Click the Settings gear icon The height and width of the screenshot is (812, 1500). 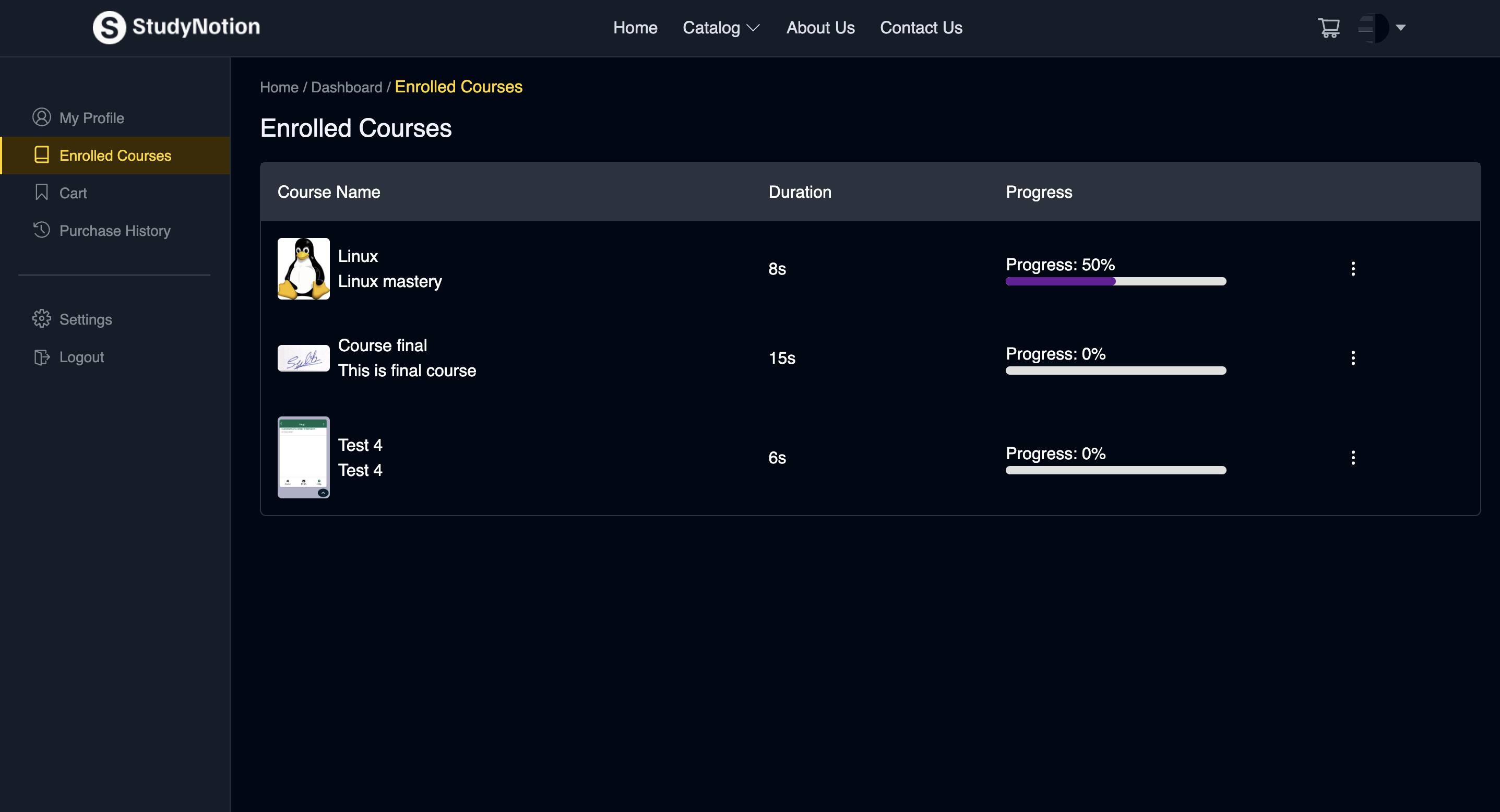click(x=41, y=318)
